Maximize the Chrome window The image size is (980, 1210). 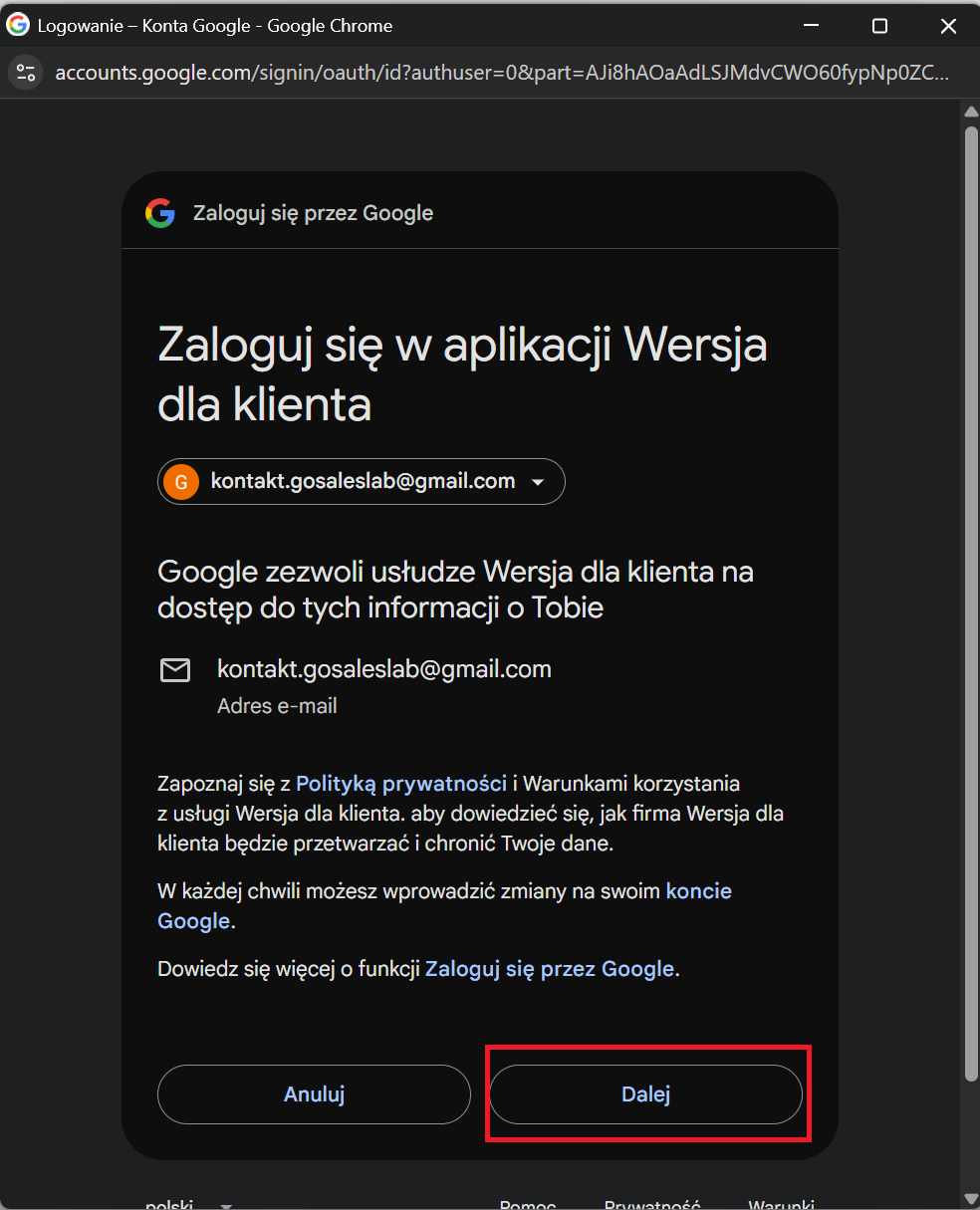pyautogui.click(x=879, y=26)
